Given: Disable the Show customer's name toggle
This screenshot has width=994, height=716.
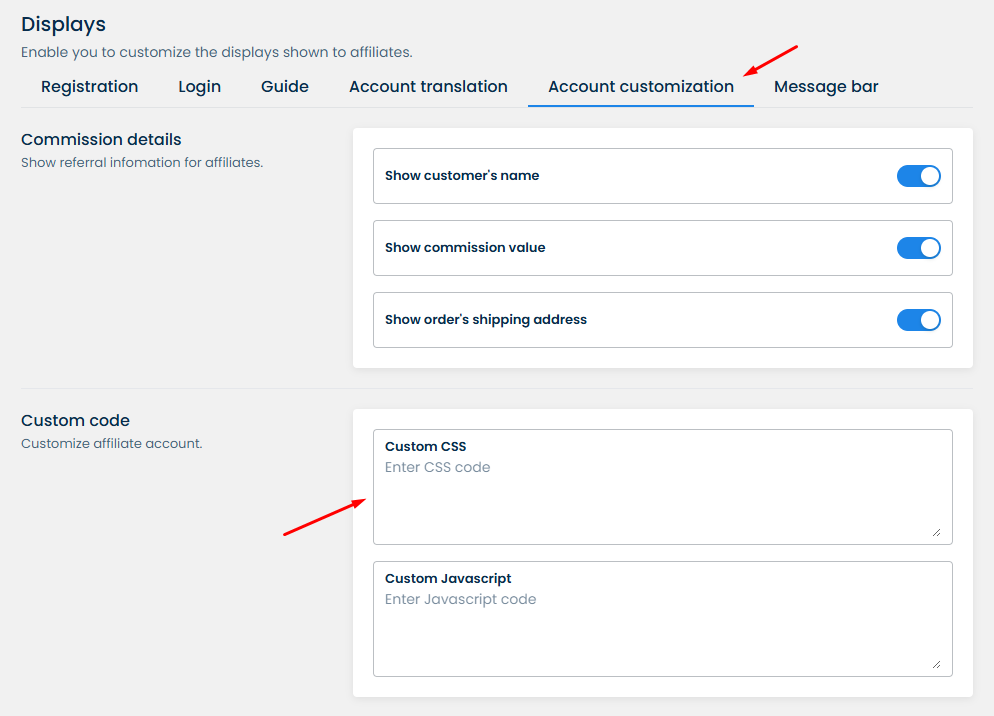Looking at the screenshot, I should pyautogui.click(x=918, y=176).
